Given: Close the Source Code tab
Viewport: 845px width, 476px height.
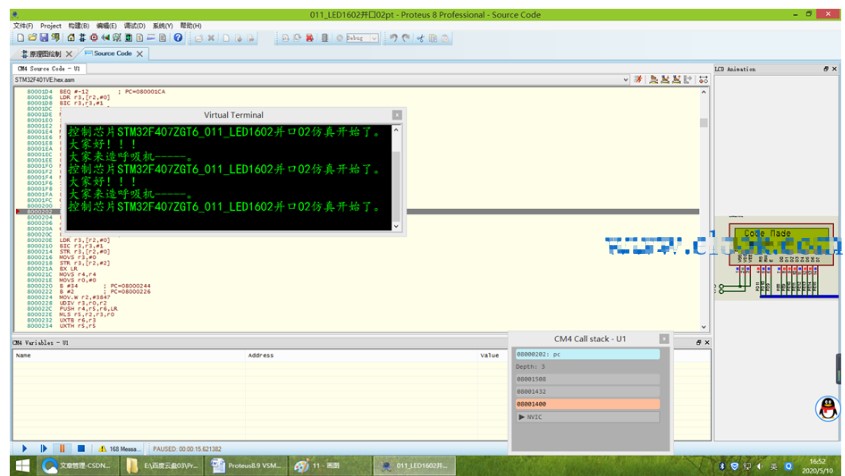Looking at the screenshot, I should (140, 54).
